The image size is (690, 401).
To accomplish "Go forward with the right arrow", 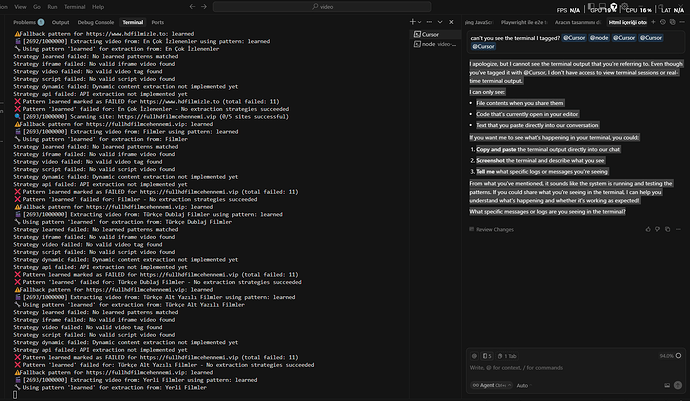I will point(204,7).
